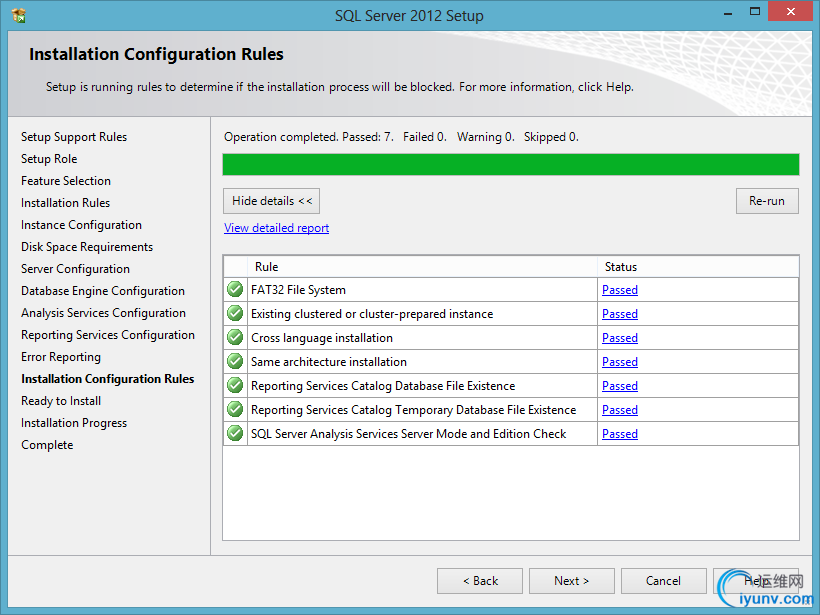This screenshot has width=820, height=615.
Task: Click the green progress bar
Action: pos(511,164)
